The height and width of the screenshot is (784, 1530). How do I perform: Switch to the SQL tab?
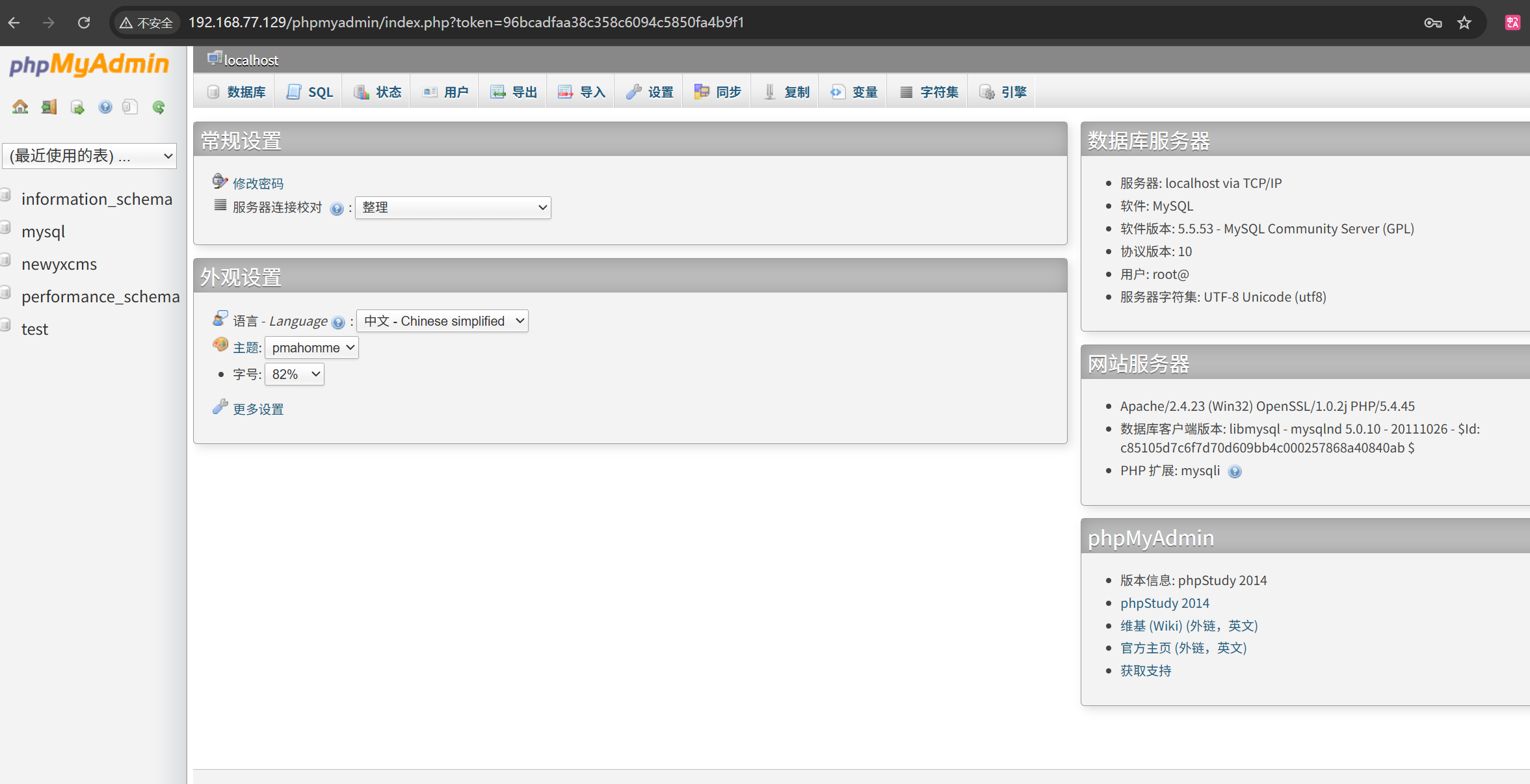[x=310, y=92]
